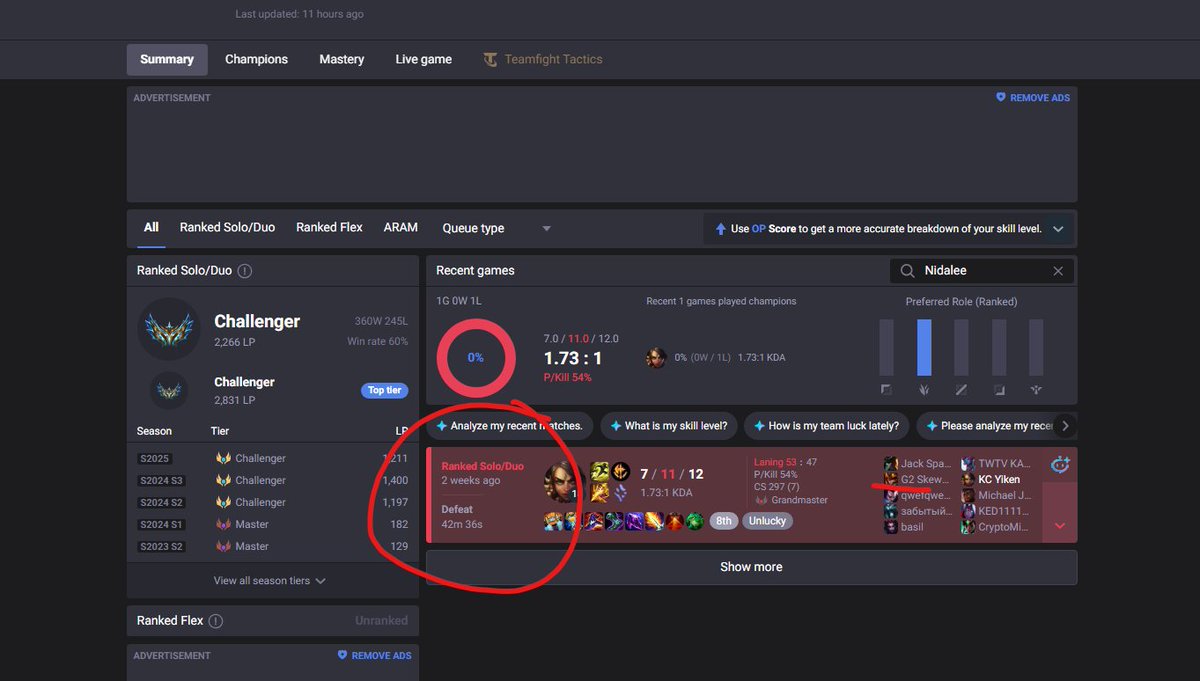Image resolution: width=1200 pixels, height=681 pixels.
Task: Click the support role bar
Action: [x=1036, y=347]
